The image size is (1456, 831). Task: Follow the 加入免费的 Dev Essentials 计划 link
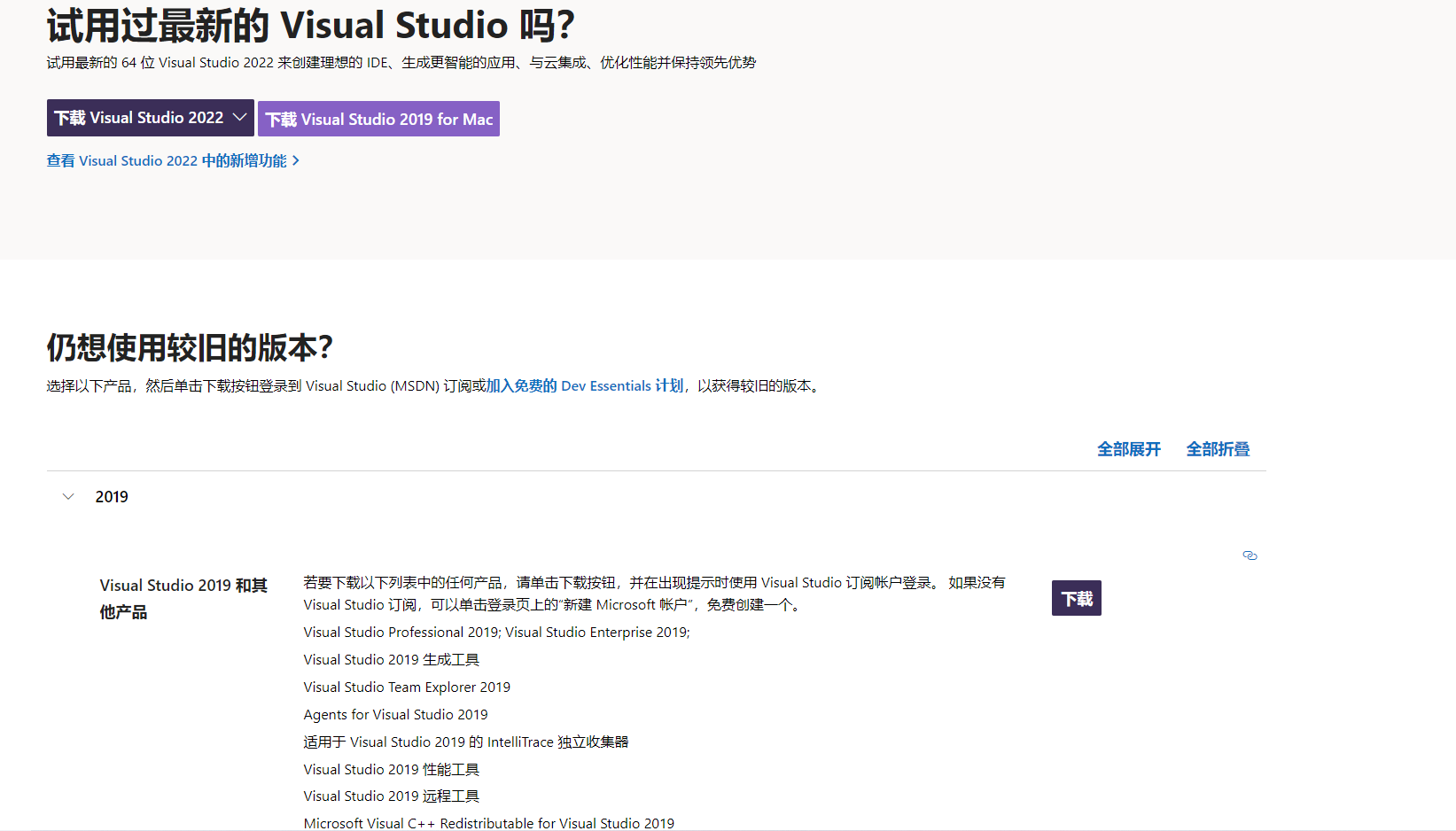point(585,385)
